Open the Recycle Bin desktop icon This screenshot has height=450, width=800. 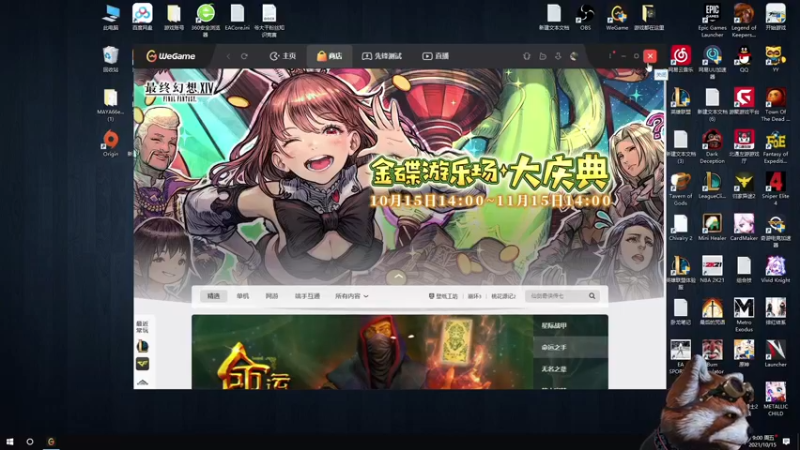(x=111, y=59)
